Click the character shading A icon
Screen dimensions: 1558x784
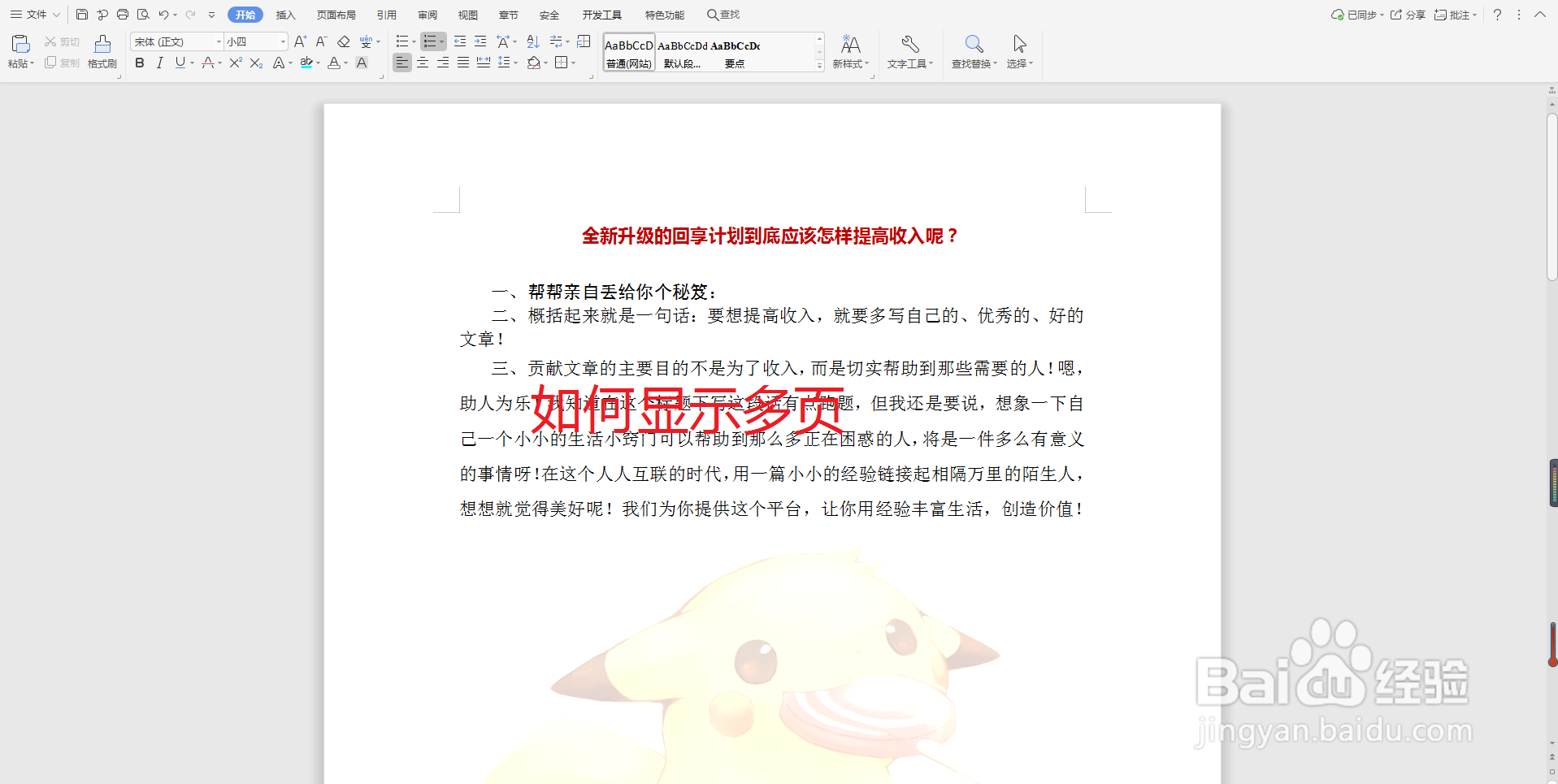pyautogui.click(x=362, y=63)
